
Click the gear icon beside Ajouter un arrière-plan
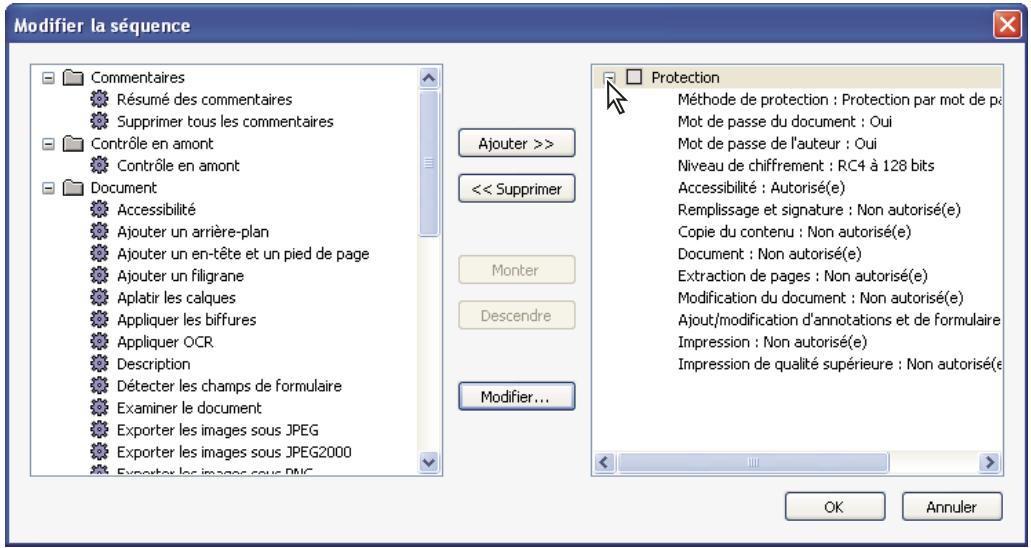tap(99, 232)
